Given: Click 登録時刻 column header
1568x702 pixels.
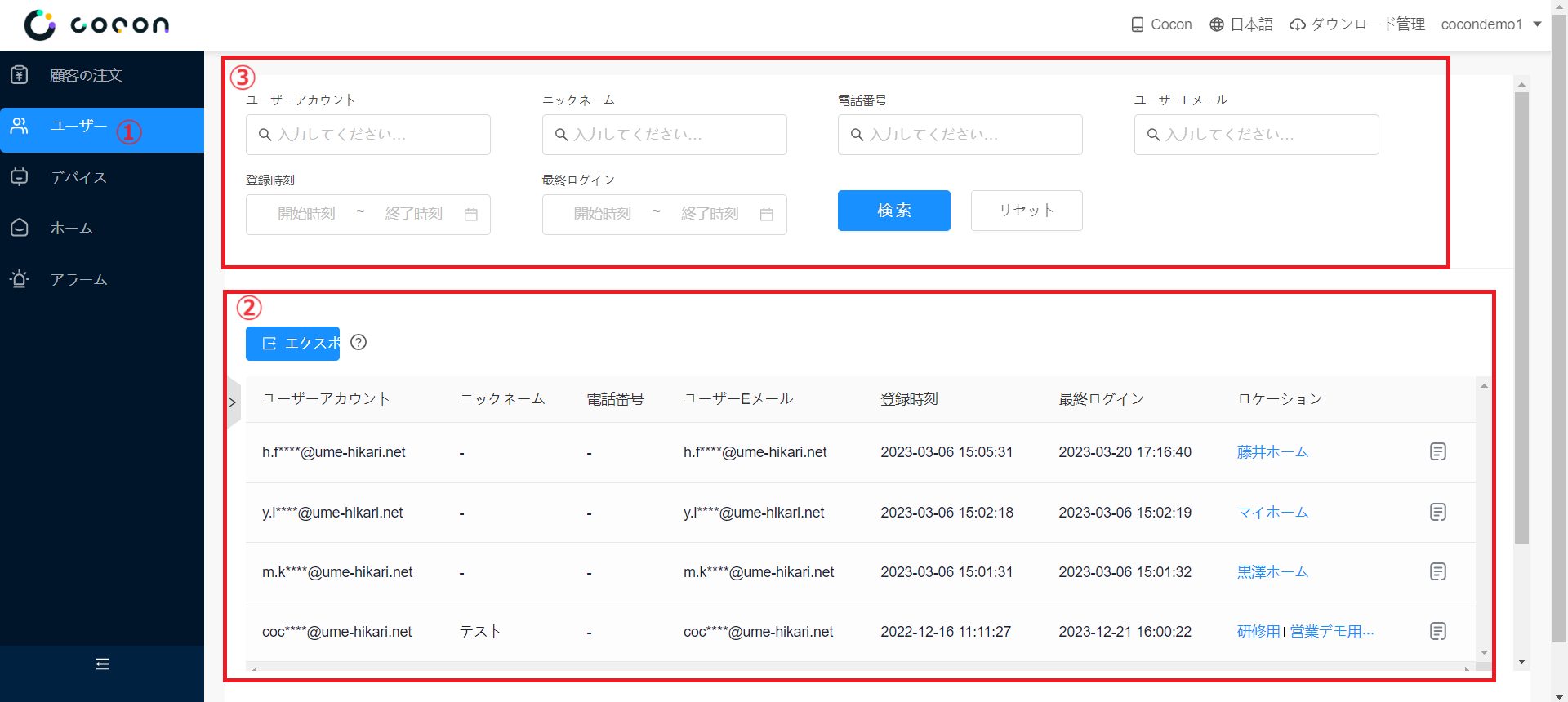Looking at the screenshot, I should click(x=909, y=399).
